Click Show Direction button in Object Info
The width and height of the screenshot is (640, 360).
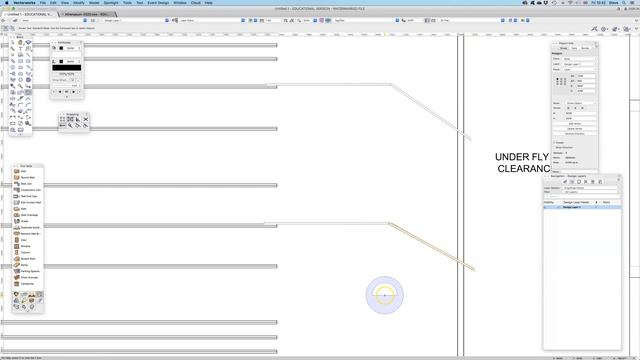pyautogui.click(x=564, y=147)
